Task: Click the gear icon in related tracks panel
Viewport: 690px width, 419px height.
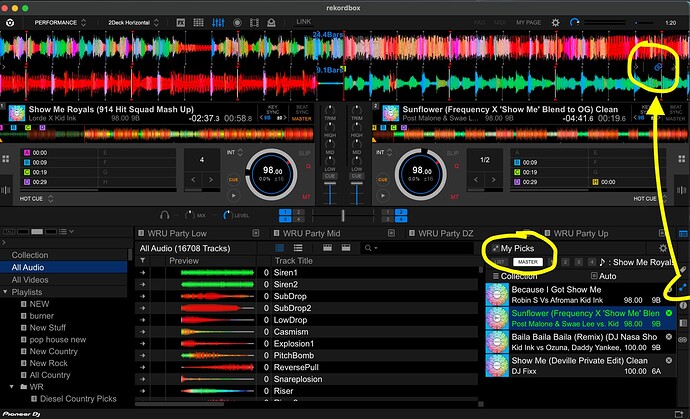Action: click(x=663, y=247)
